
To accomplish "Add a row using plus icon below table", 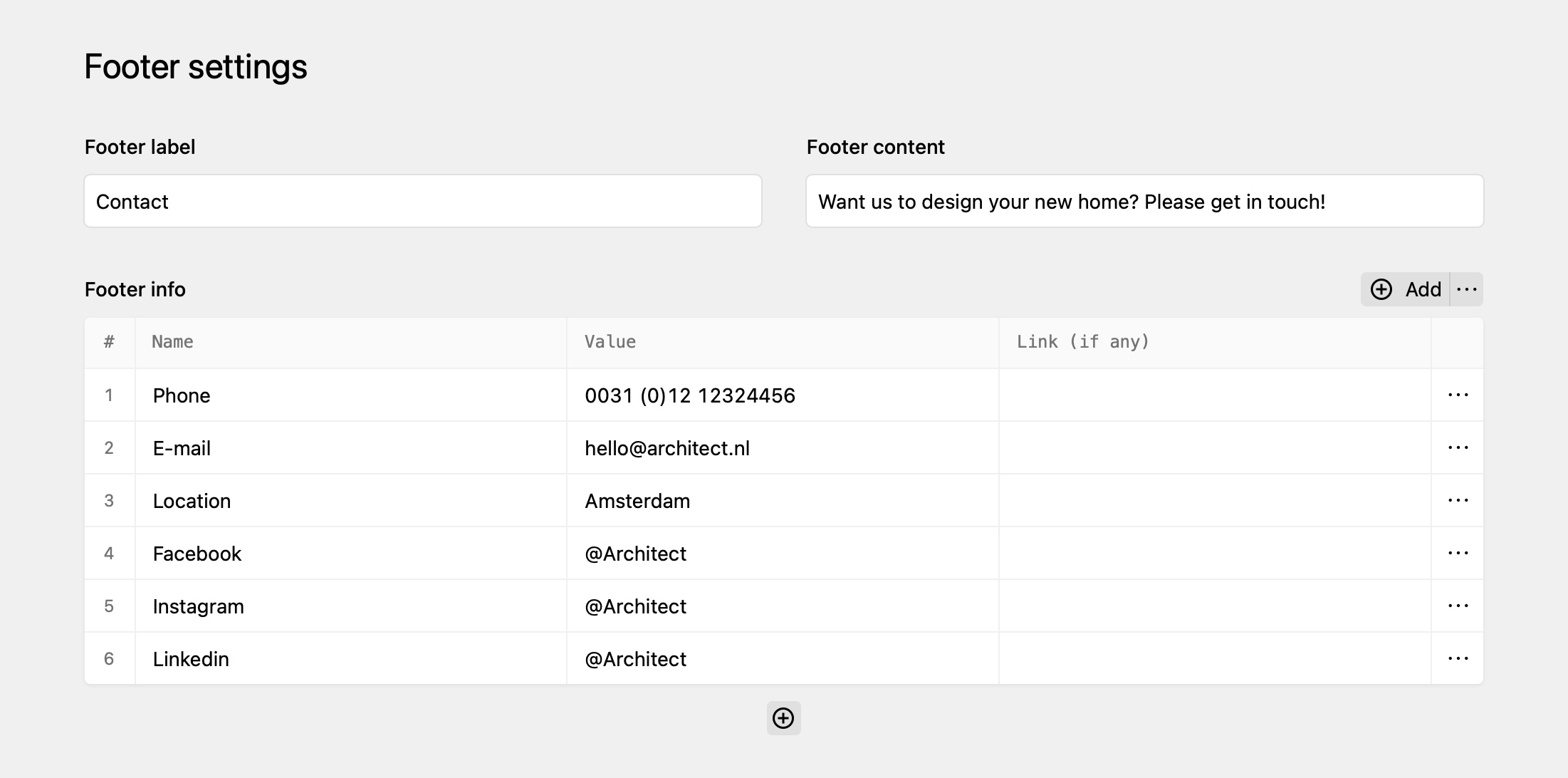I will point(783,718).
